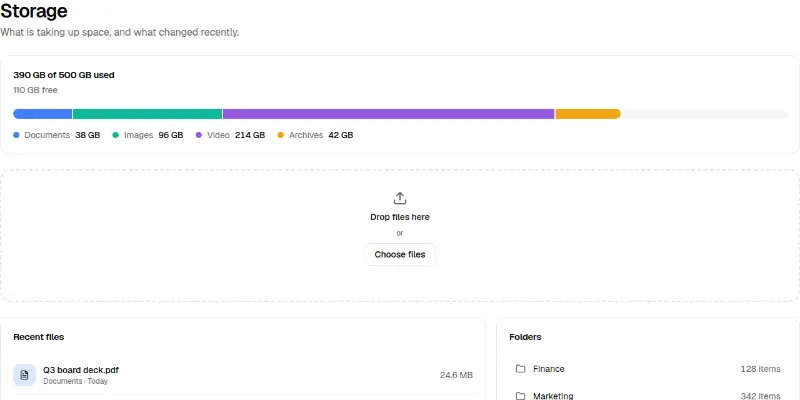
Task: Click the Recent files heading
Action: 39,337
